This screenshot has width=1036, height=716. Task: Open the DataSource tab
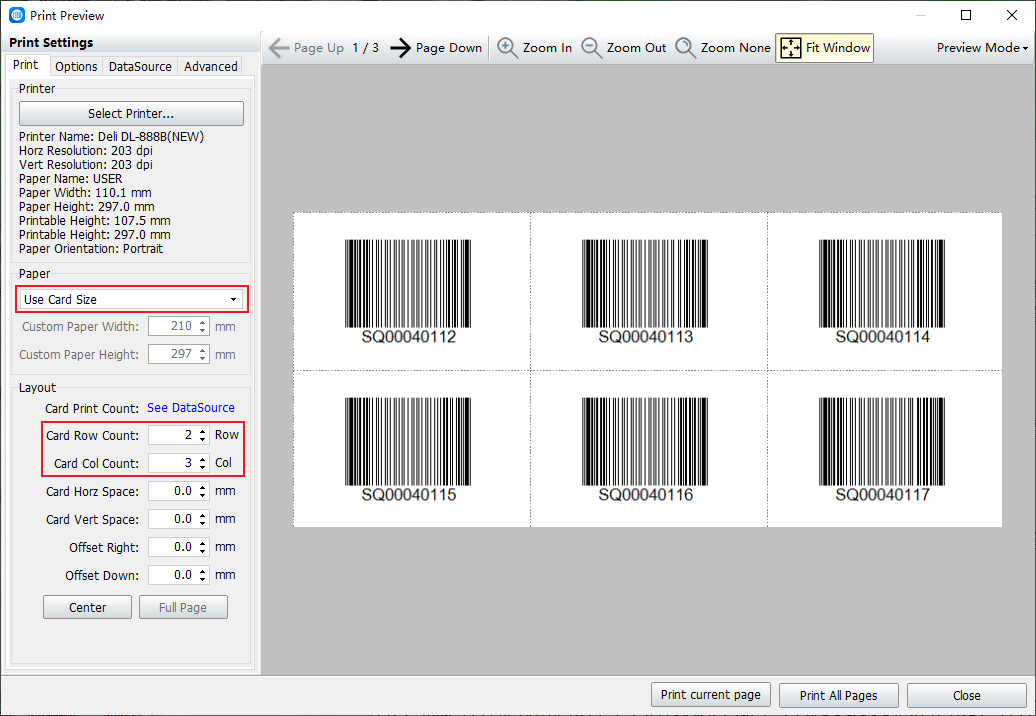[140, 66]
